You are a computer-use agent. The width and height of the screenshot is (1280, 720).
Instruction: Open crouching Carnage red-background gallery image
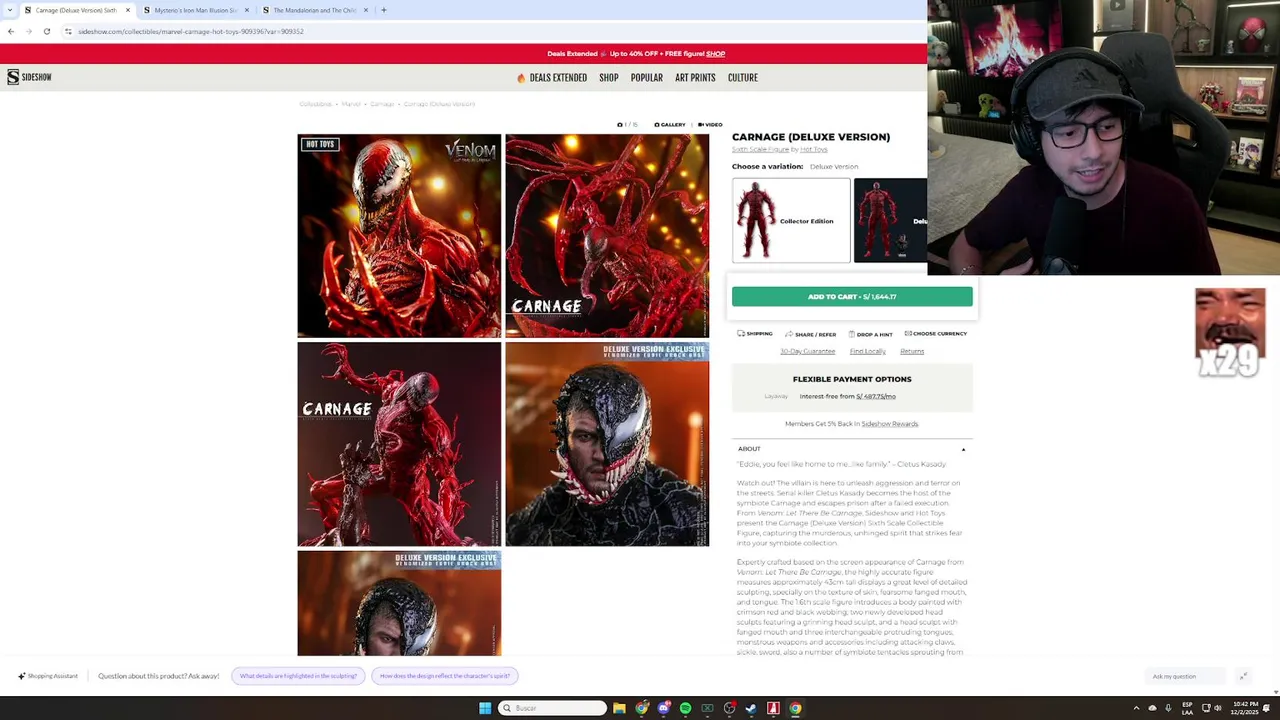click(x=399, y=444)
